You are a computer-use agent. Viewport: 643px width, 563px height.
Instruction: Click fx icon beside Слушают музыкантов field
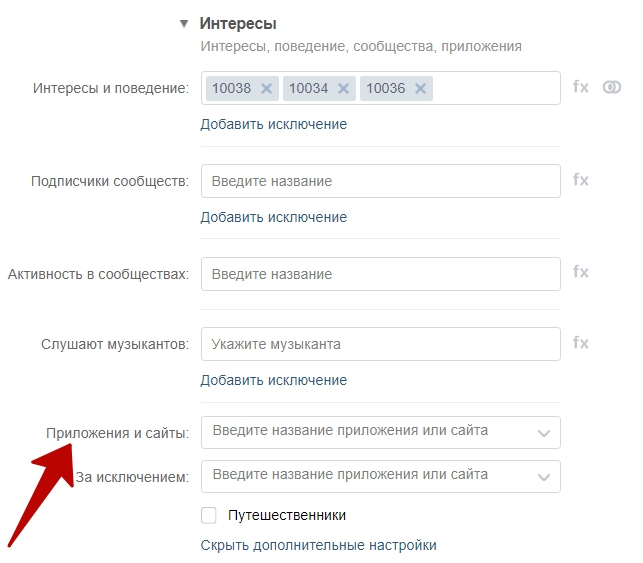point(581,343)
